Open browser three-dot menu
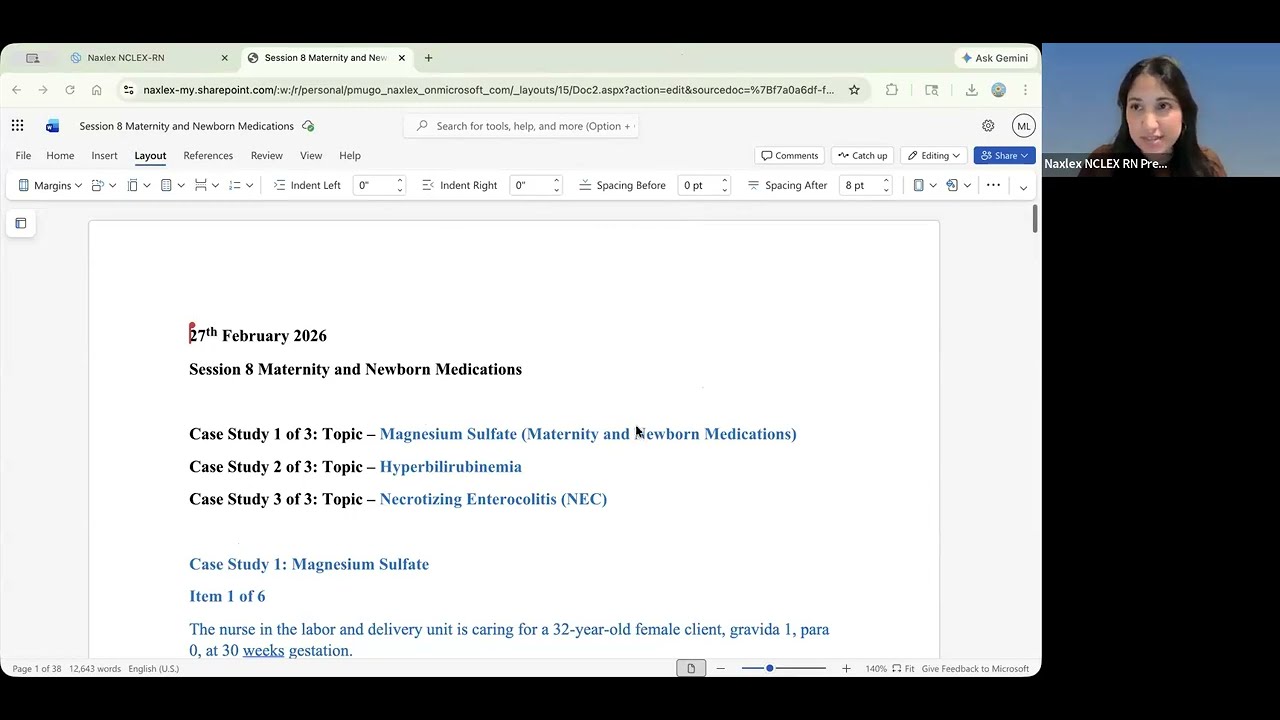The image size is (1280, 720). (x=1025, y=90)
